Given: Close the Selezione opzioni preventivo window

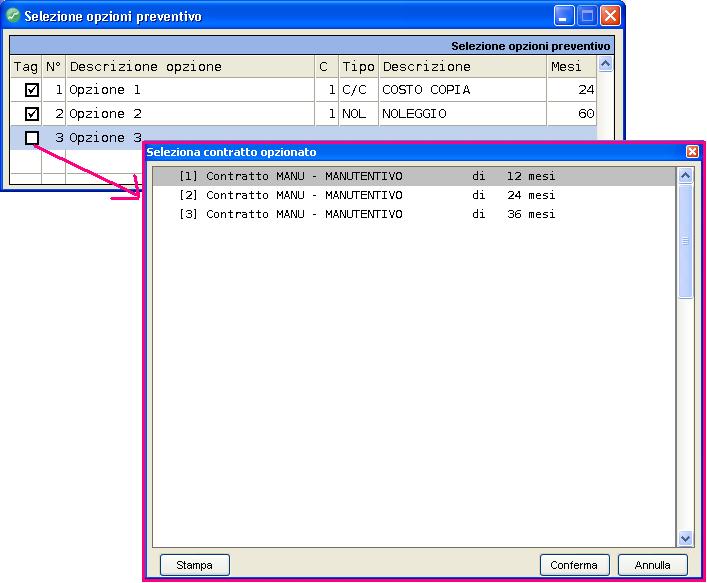Looking at the screenshot, I should (x=611, y=16).
